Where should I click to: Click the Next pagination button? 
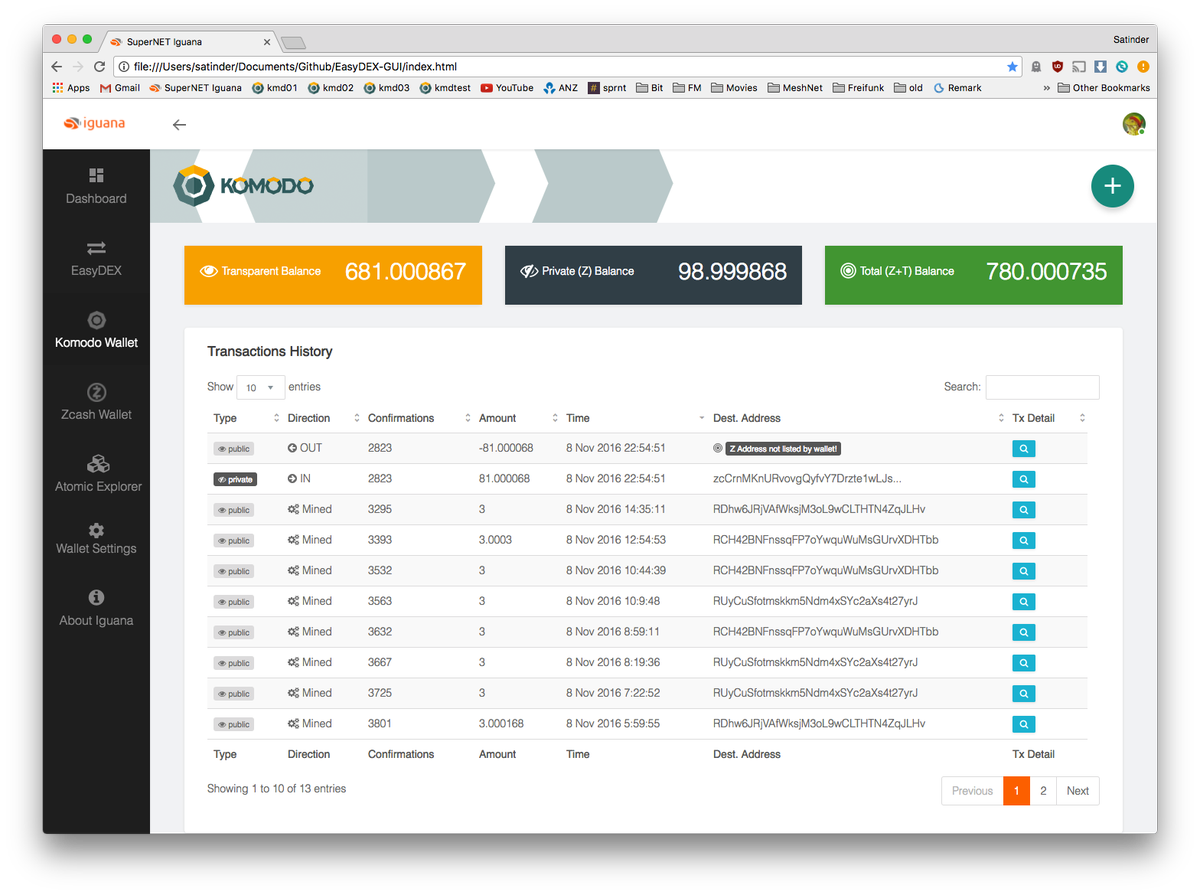1077,791
